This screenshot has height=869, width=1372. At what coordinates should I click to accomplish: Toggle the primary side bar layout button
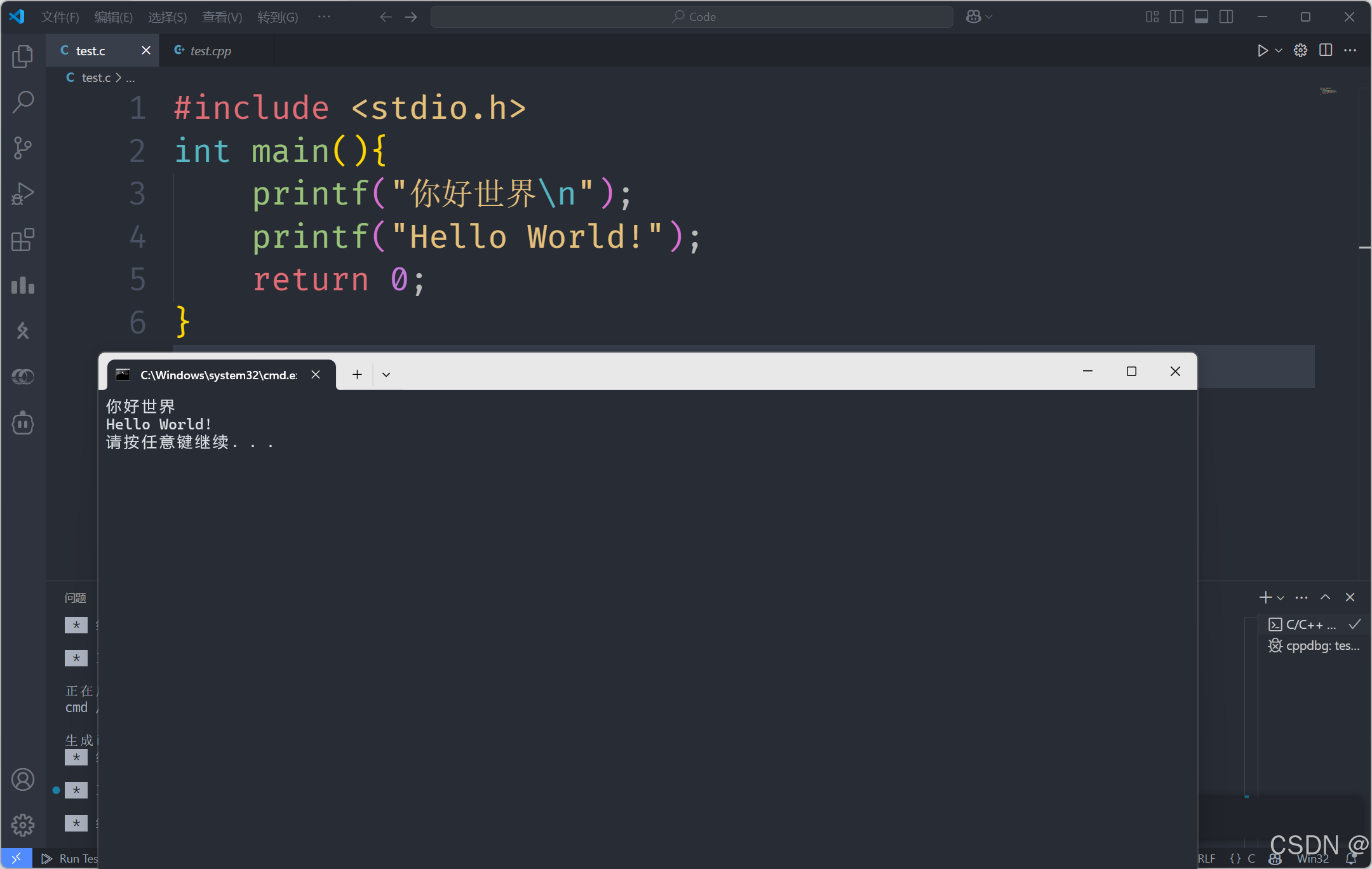coord(1176,17)
